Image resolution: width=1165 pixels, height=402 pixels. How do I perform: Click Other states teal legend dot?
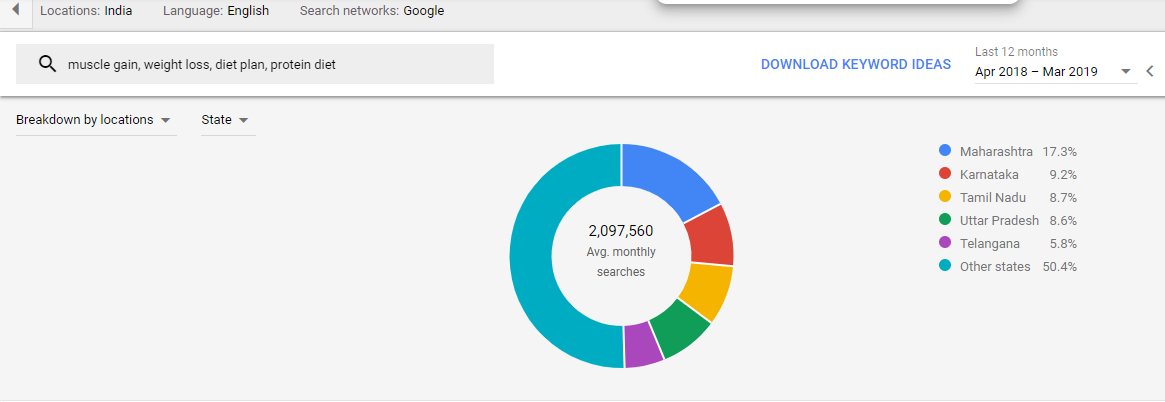945,266
